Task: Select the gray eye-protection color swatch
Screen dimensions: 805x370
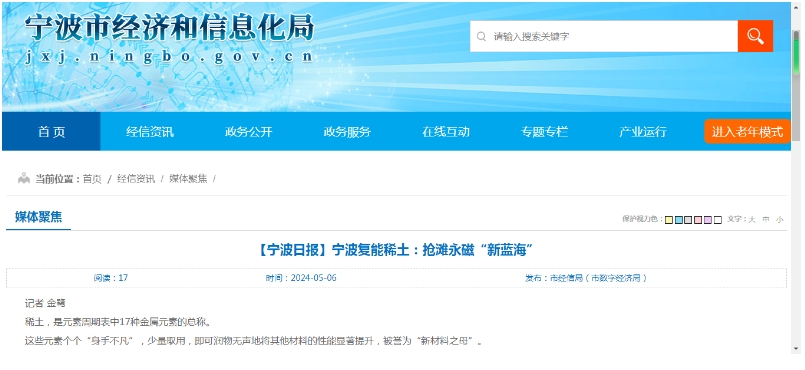Action: pos(688,220)
